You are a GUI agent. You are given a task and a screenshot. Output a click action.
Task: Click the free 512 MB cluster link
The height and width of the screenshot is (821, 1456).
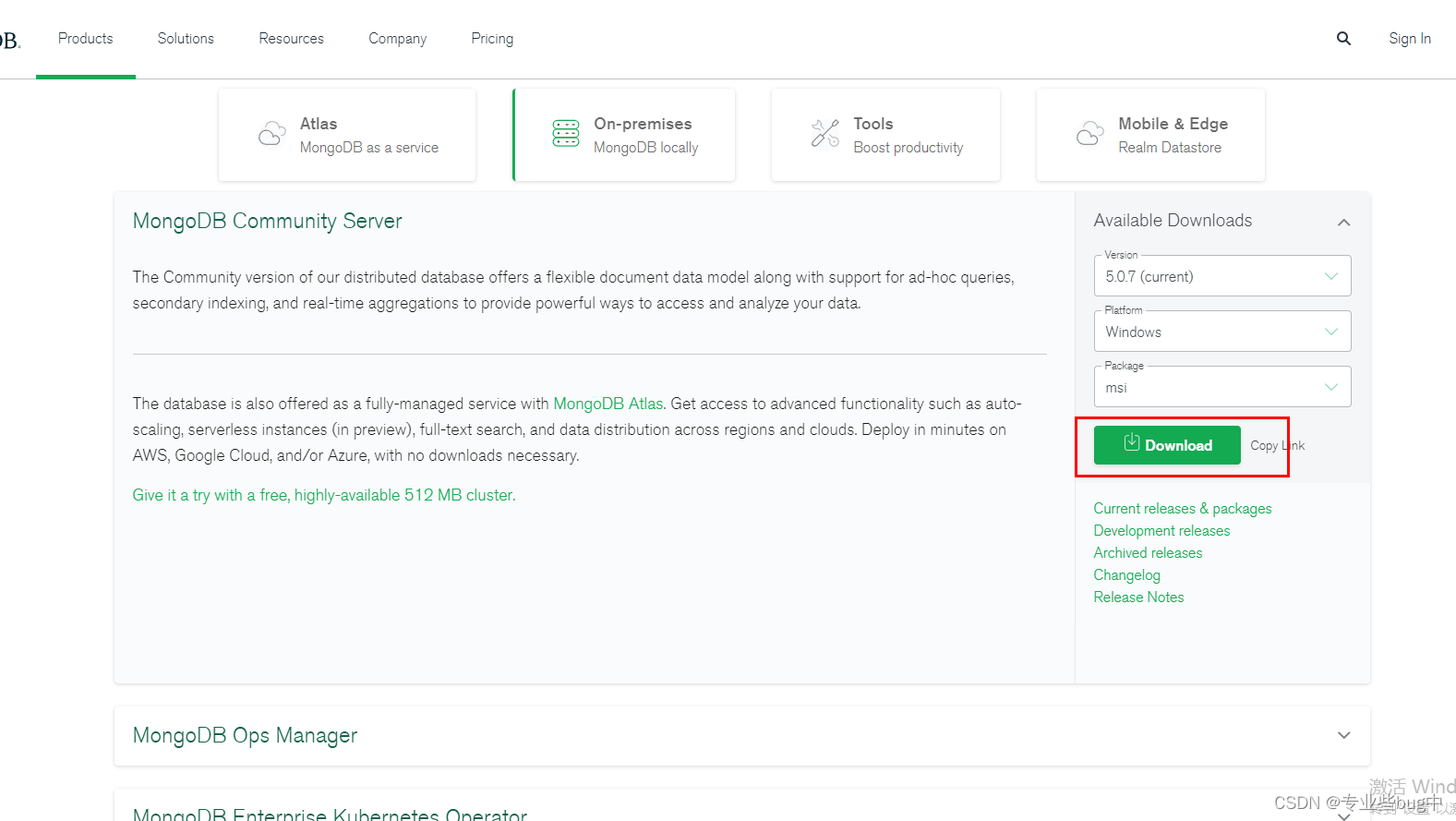click(x=324, y=495)
